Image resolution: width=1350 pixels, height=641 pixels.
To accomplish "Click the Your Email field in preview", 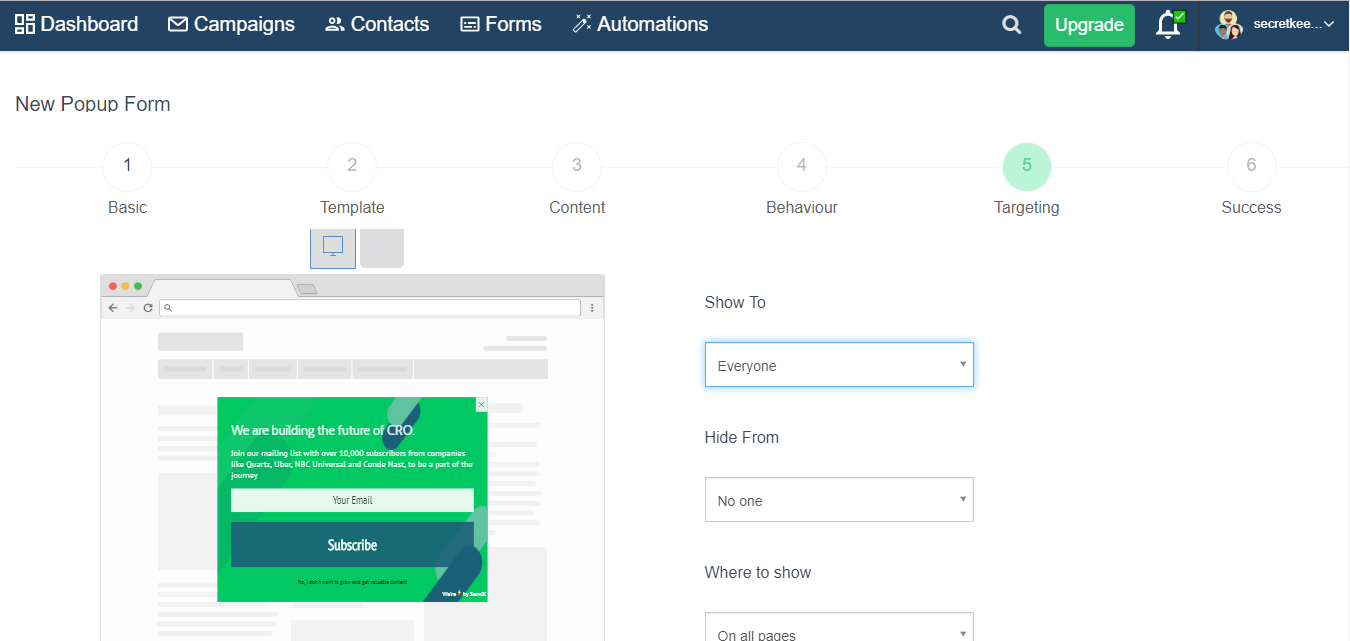I will click(352, 500).
